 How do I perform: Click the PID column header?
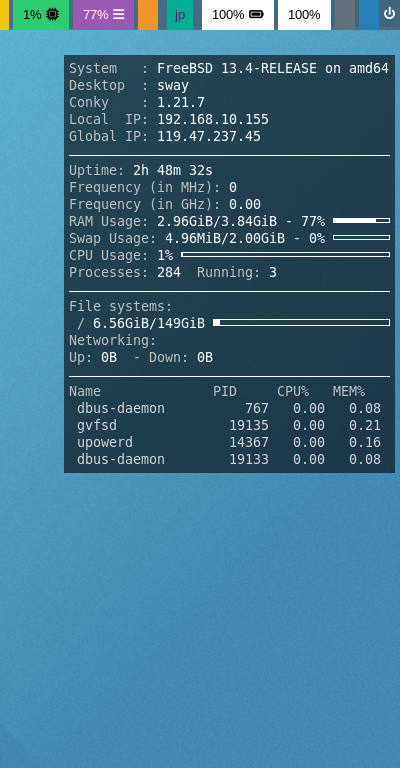(x=225, y=391)
